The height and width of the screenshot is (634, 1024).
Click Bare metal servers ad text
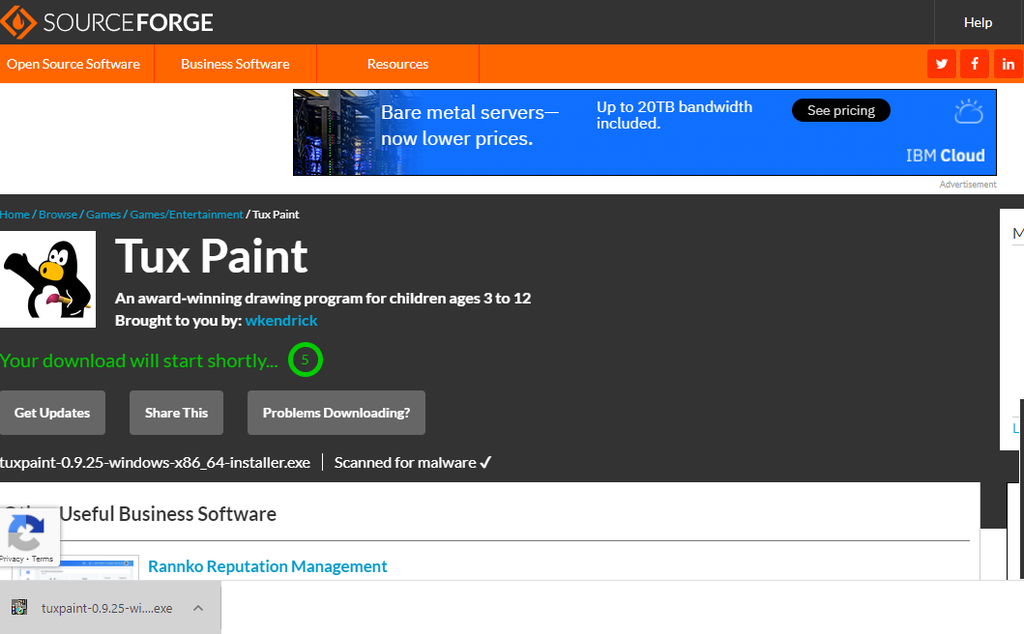click(470, 125)
